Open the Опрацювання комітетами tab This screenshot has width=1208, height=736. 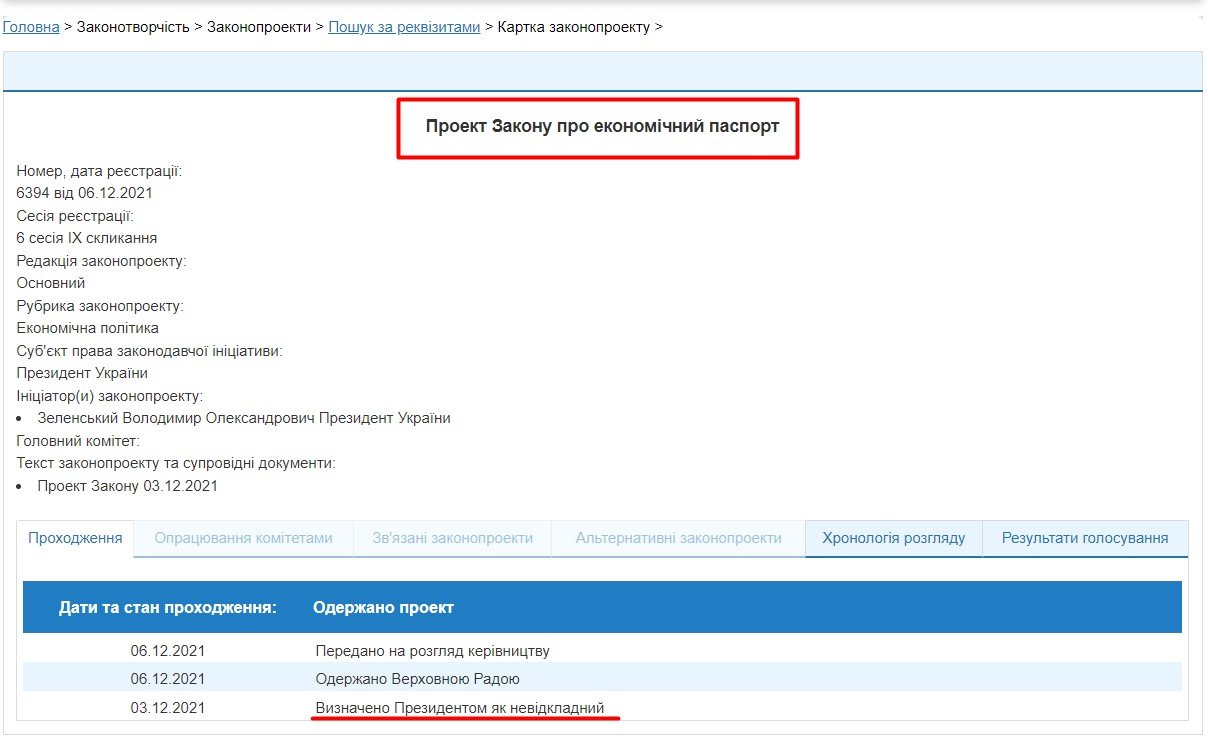[x=243, y=538]
